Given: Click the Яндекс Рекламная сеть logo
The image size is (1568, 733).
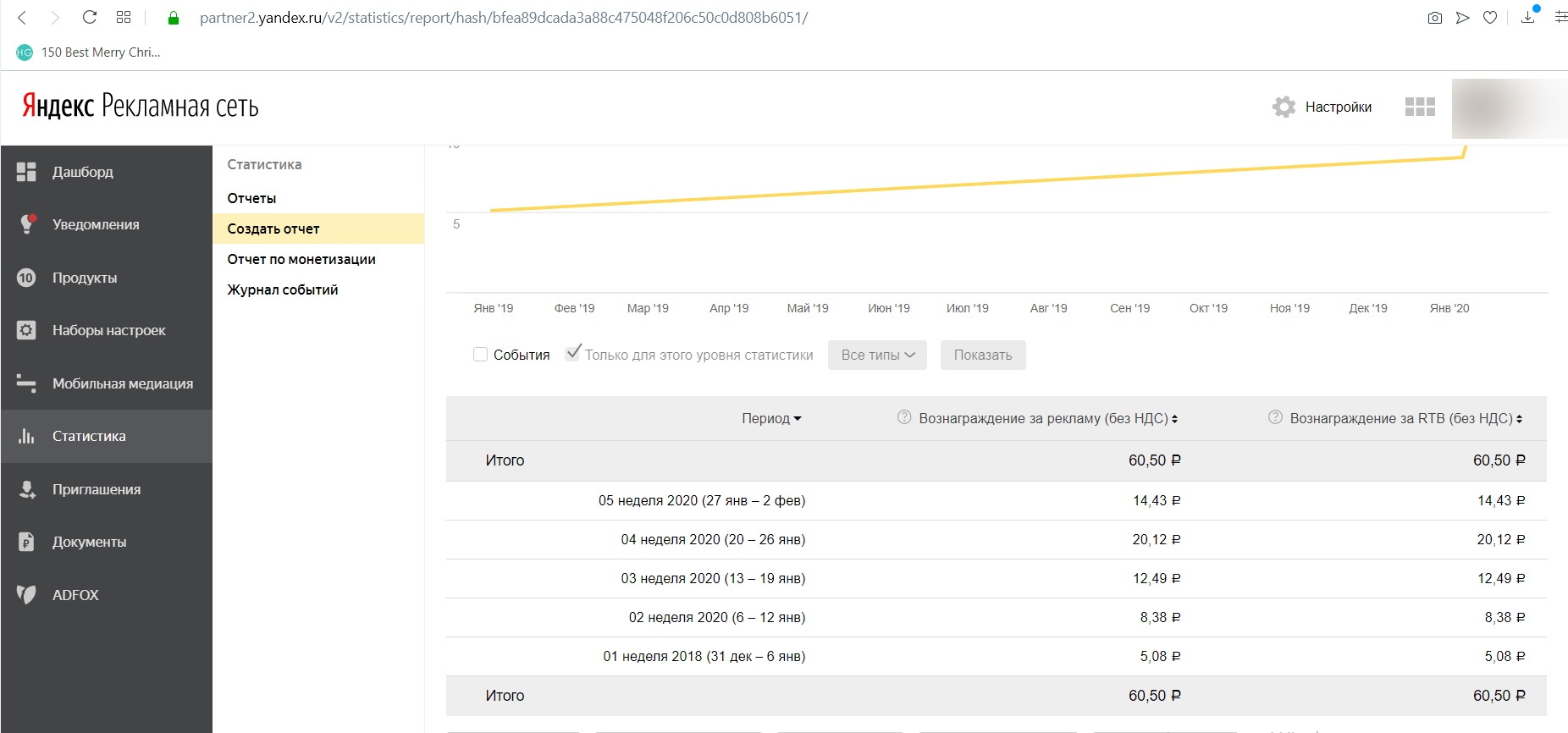Looking at the screenshot, I should [x=140, y=106].
